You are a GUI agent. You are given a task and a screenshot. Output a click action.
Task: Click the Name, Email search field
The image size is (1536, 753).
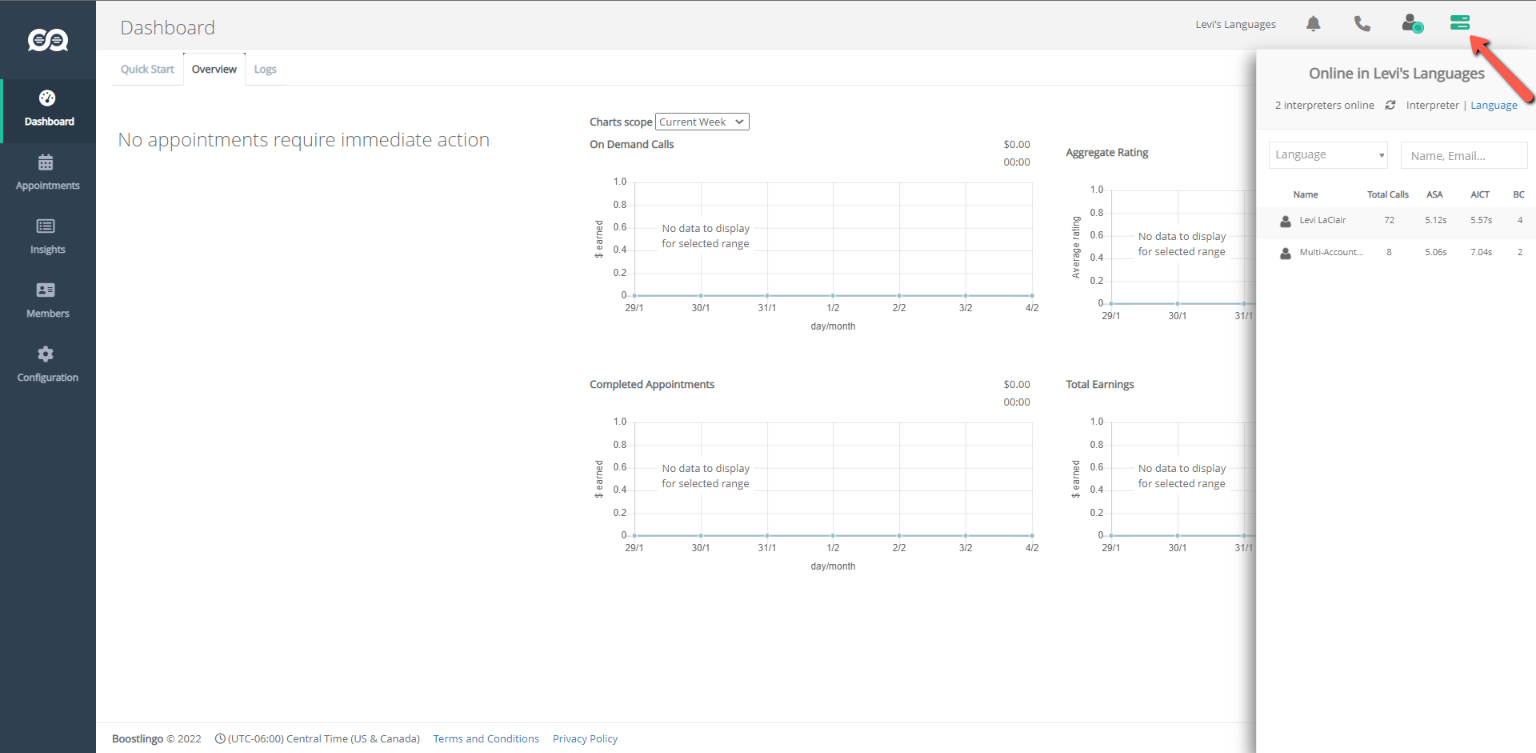pos(1464,155)
